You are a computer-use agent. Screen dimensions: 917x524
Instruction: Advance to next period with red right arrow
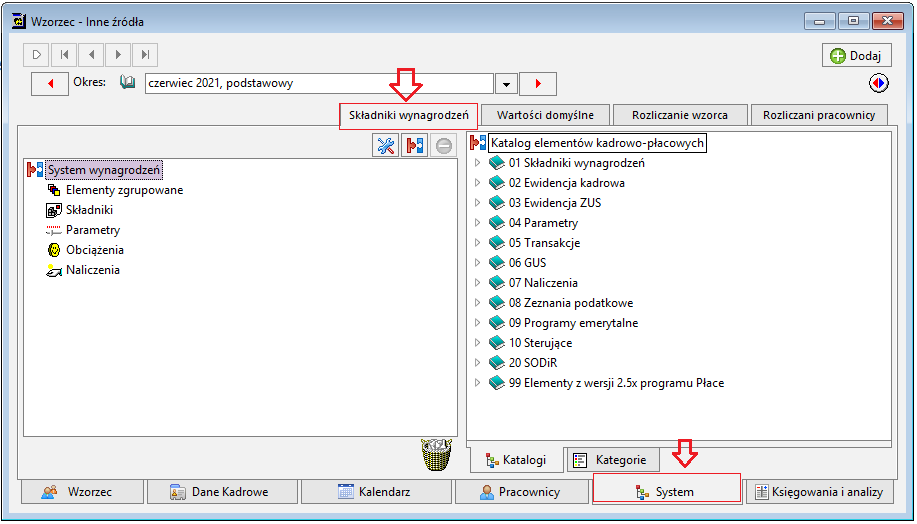pos(538,84)
